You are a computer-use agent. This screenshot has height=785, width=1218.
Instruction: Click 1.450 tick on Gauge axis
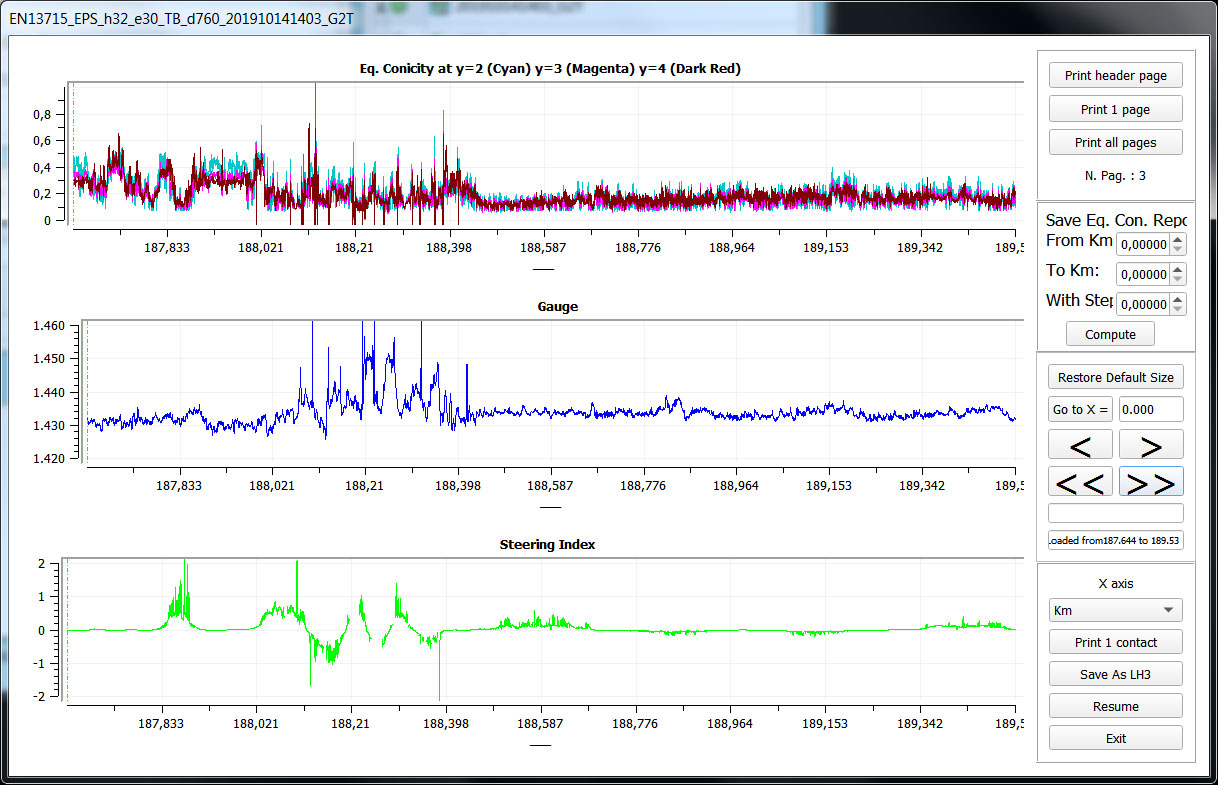47,358
